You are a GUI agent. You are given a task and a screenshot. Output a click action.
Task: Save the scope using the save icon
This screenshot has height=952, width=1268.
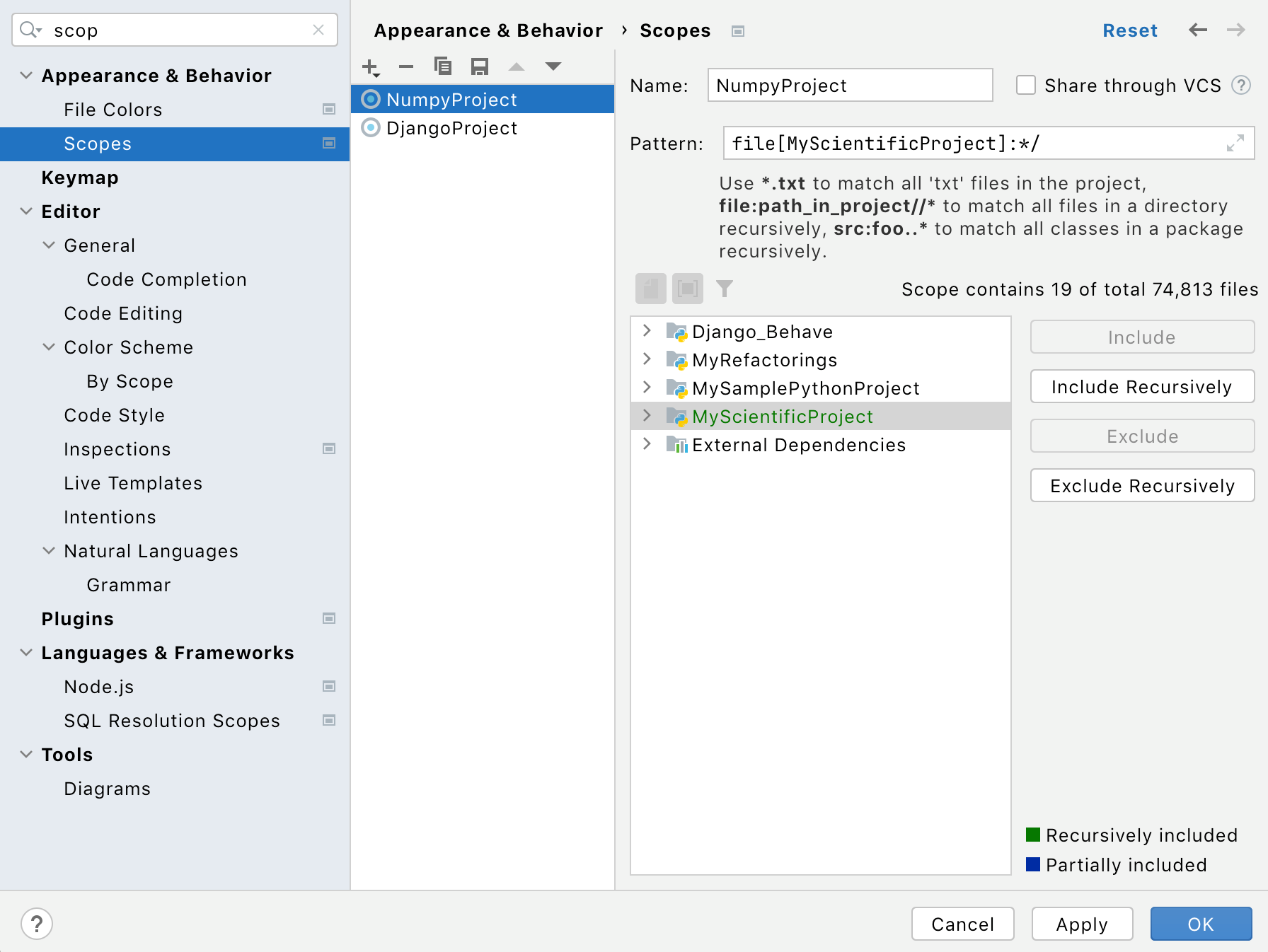point(480,66)
